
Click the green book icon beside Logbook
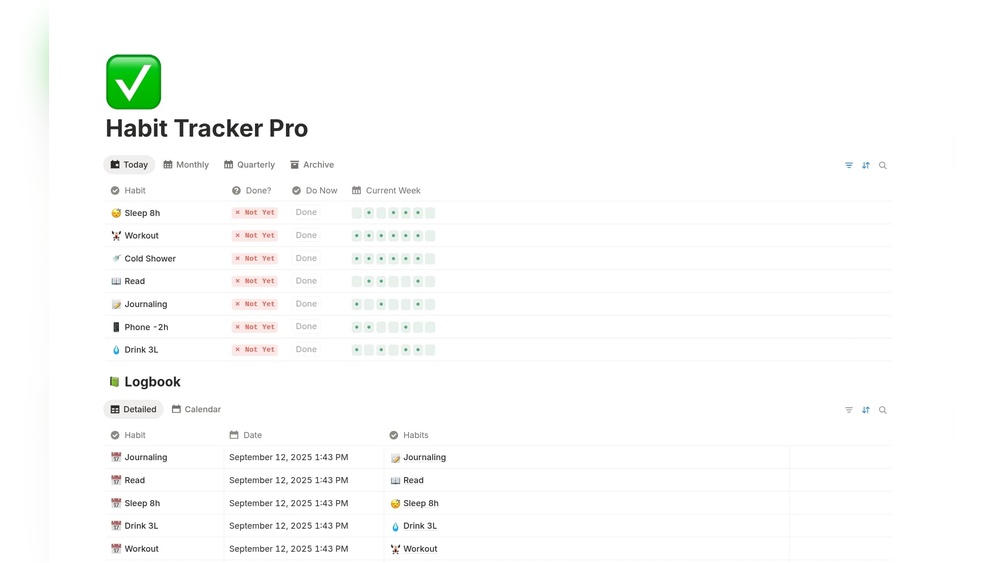coord(114,382)
